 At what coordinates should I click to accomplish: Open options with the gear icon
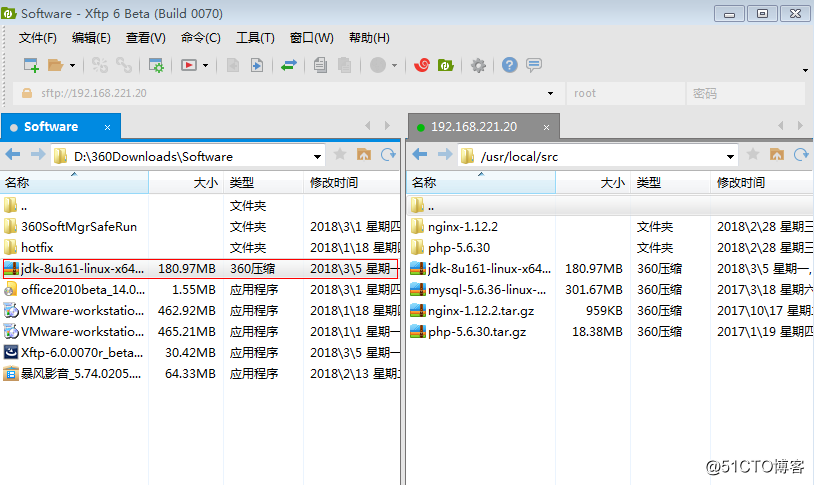[478, 65]
